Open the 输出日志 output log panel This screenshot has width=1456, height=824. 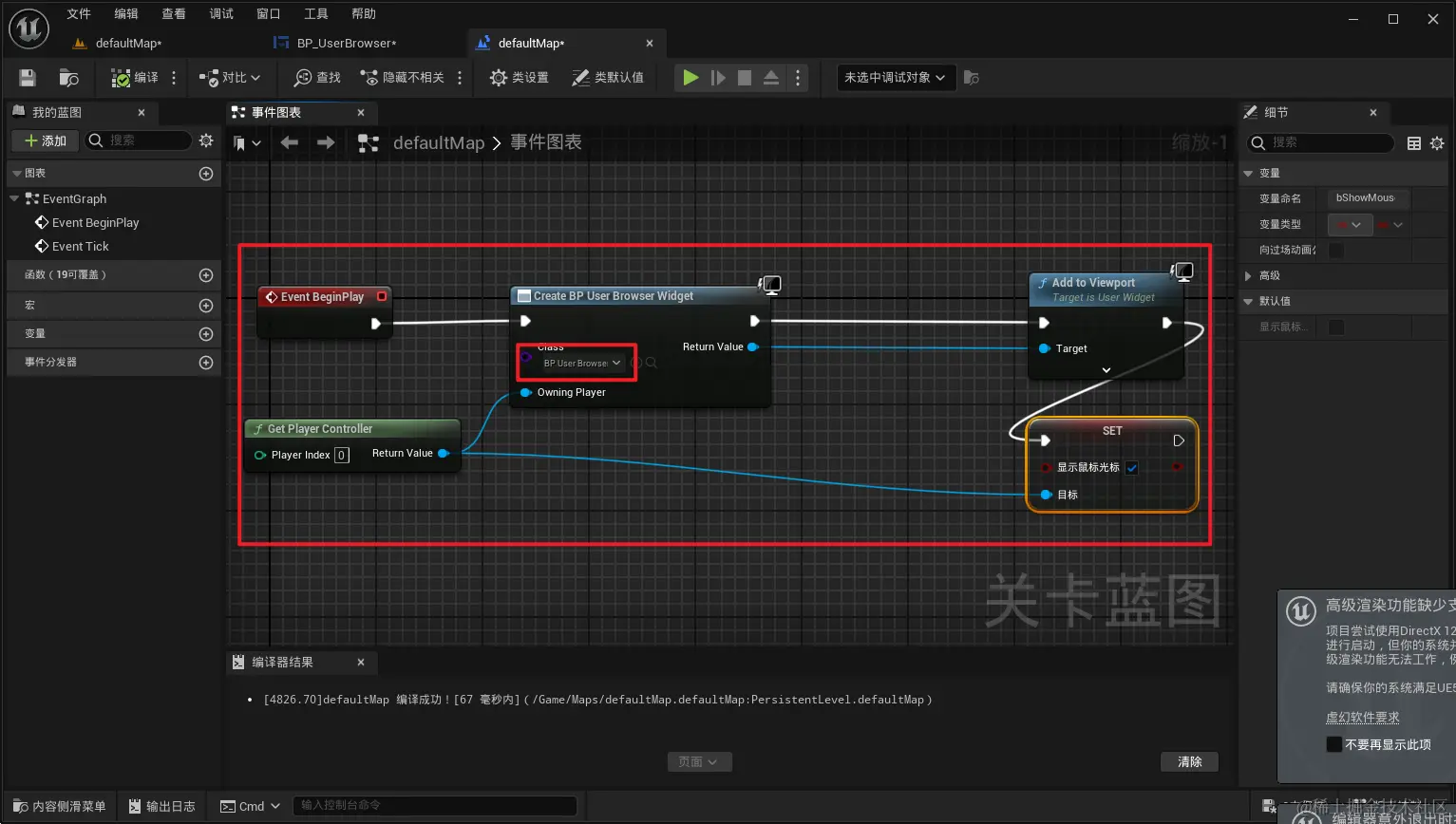[x=161, y=805]
